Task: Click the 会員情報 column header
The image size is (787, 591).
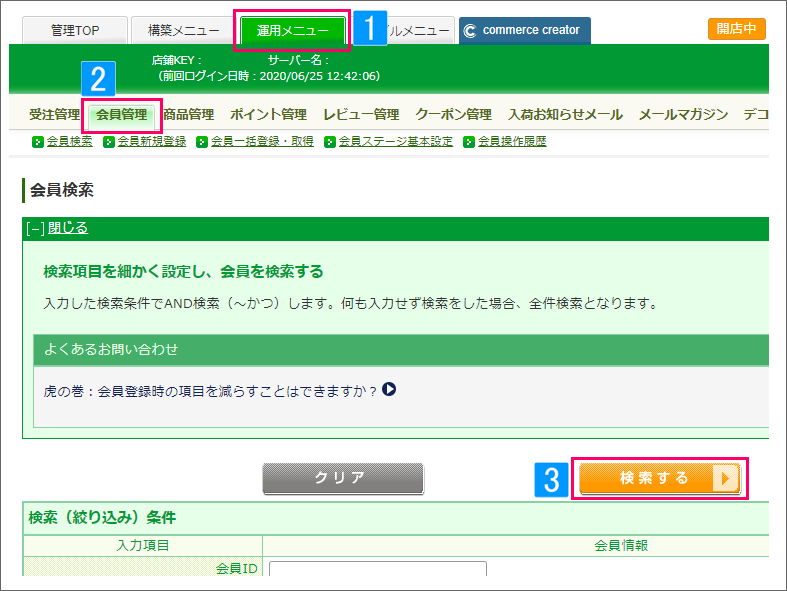Action: [x=621, y=545]
